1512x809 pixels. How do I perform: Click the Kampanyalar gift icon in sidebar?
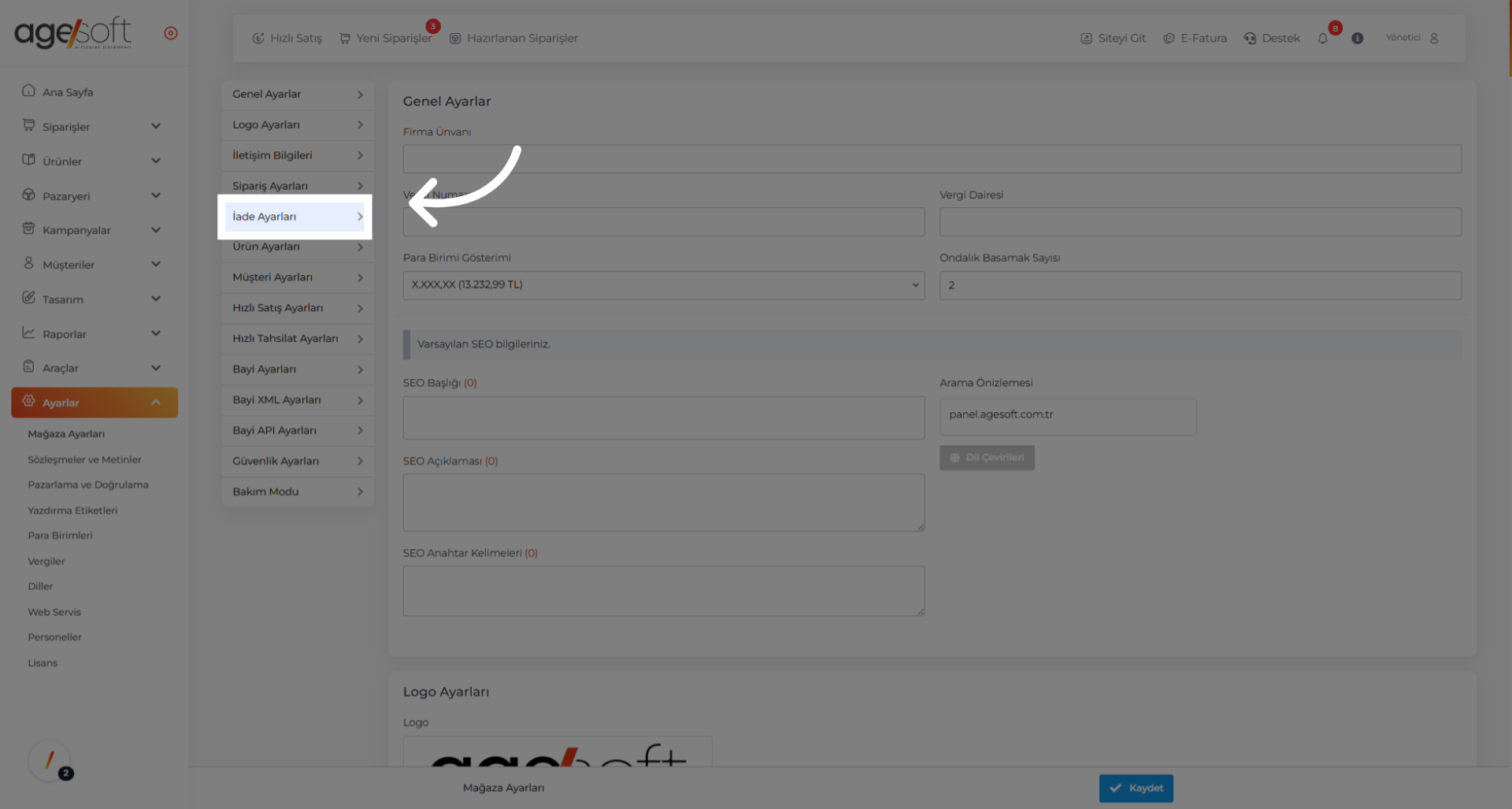point(28,228)
